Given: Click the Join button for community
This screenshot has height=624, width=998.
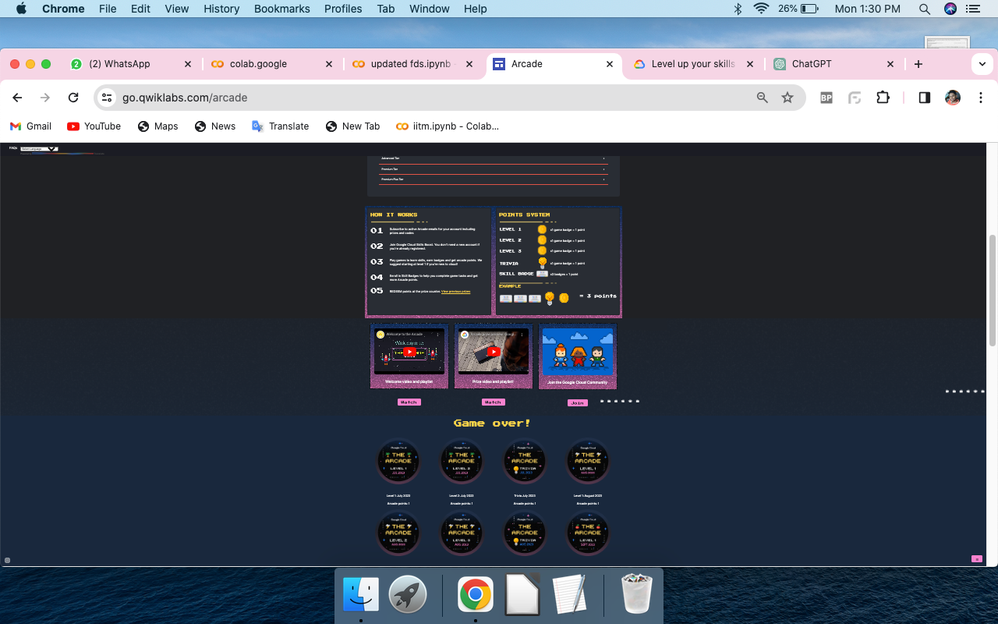Looking at the screenshot, I should [577, 402].
